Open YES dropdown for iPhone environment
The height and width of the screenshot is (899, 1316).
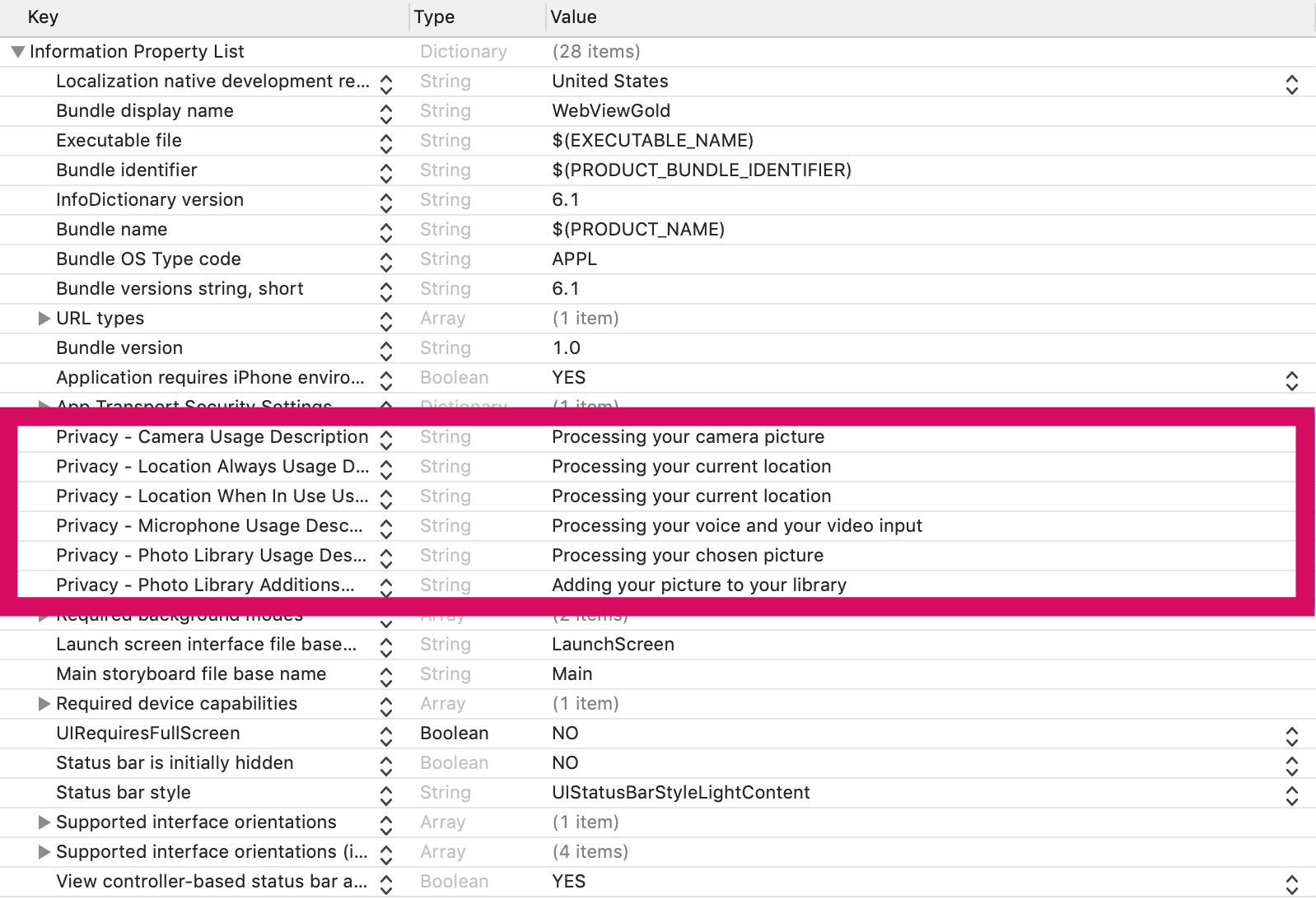[x=1291, y=380]
